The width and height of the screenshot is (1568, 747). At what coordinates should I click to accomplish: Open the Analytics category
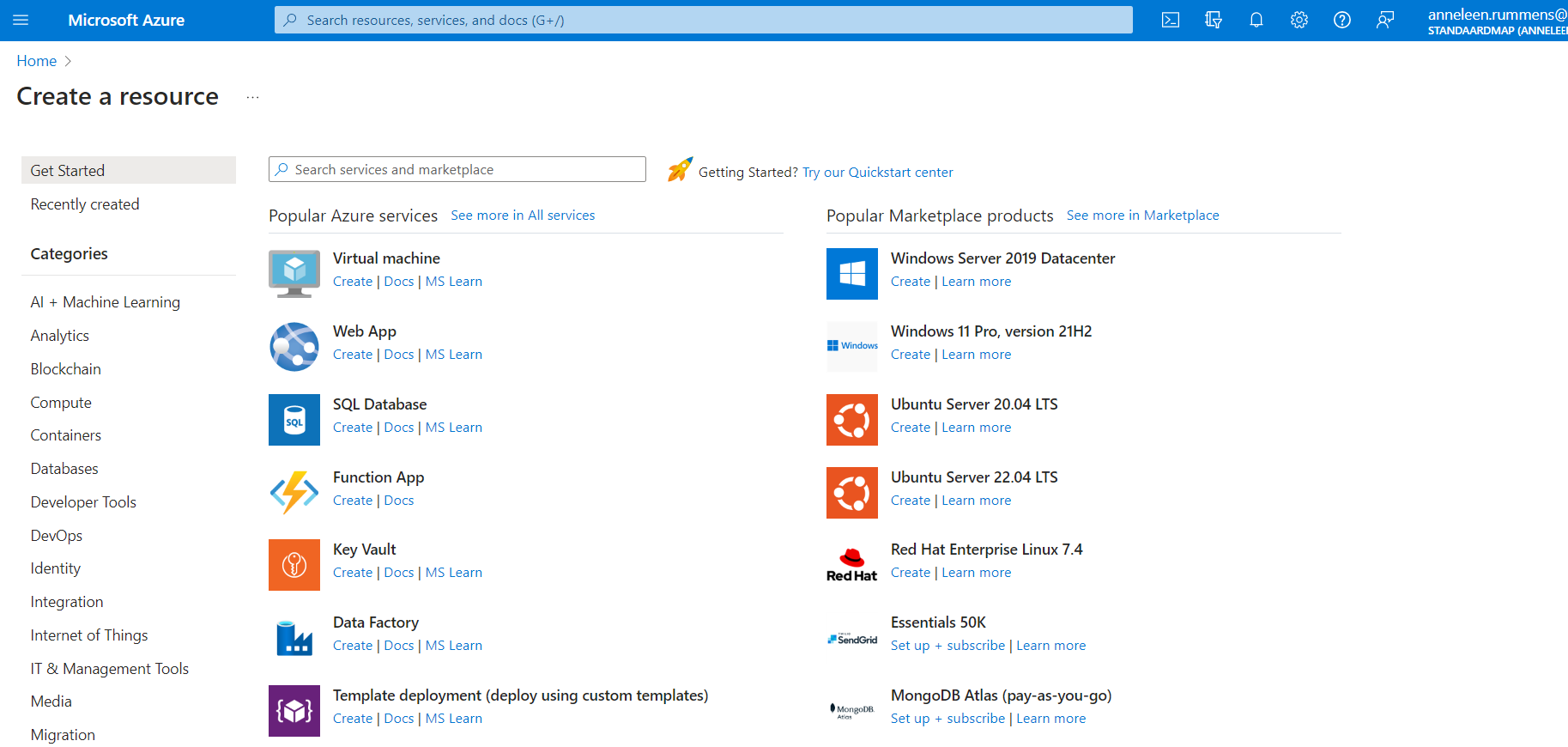coord(60,336)
